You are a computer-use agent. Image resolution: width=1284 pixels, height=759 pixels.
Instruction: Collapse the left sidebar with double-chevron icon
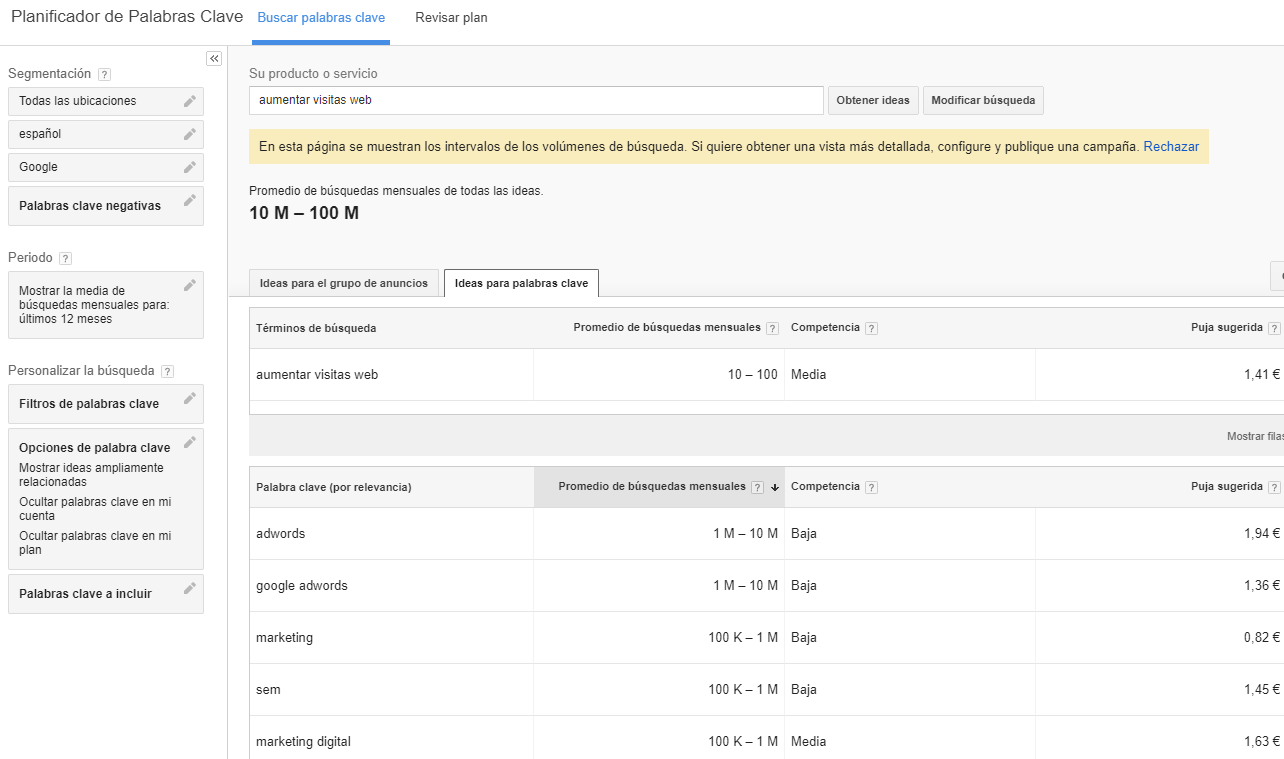point(214,59)
